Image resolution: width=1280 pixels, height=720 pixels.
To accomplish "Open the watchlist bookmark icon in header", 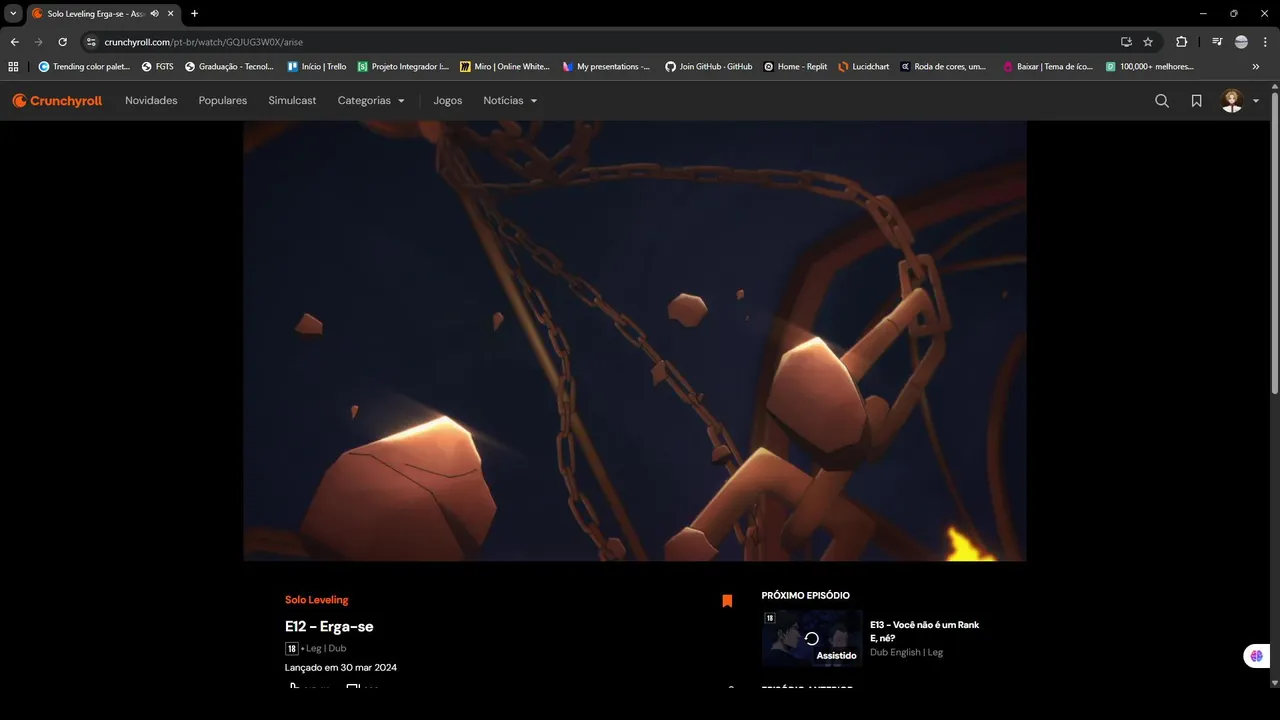I will 1196,101.
